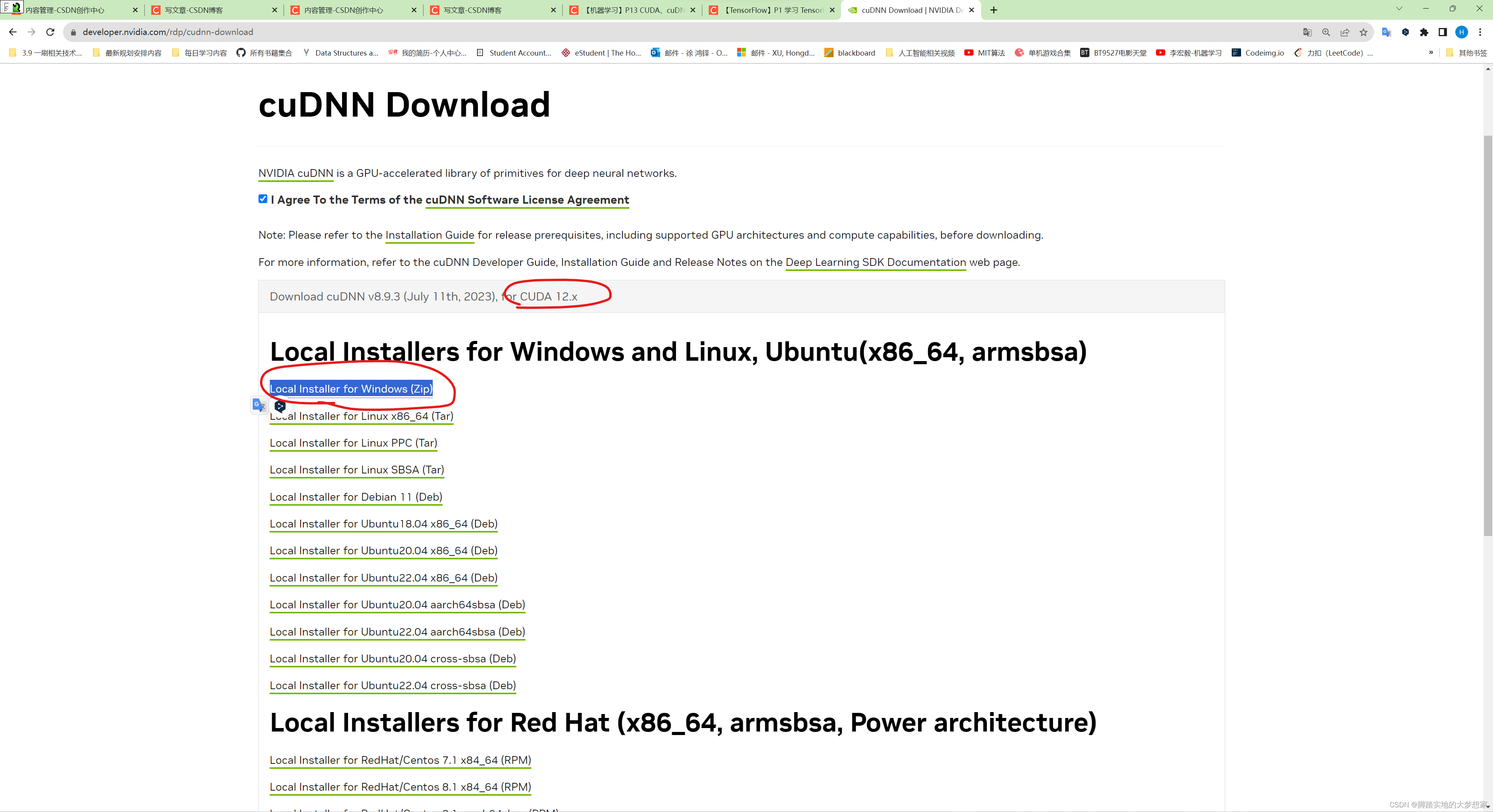The width and height of the screenshot is (1493, 812).
Task: Expand hidden bookmarks with double chevron
Action: pyautogui.click(x=1431, y=53)
